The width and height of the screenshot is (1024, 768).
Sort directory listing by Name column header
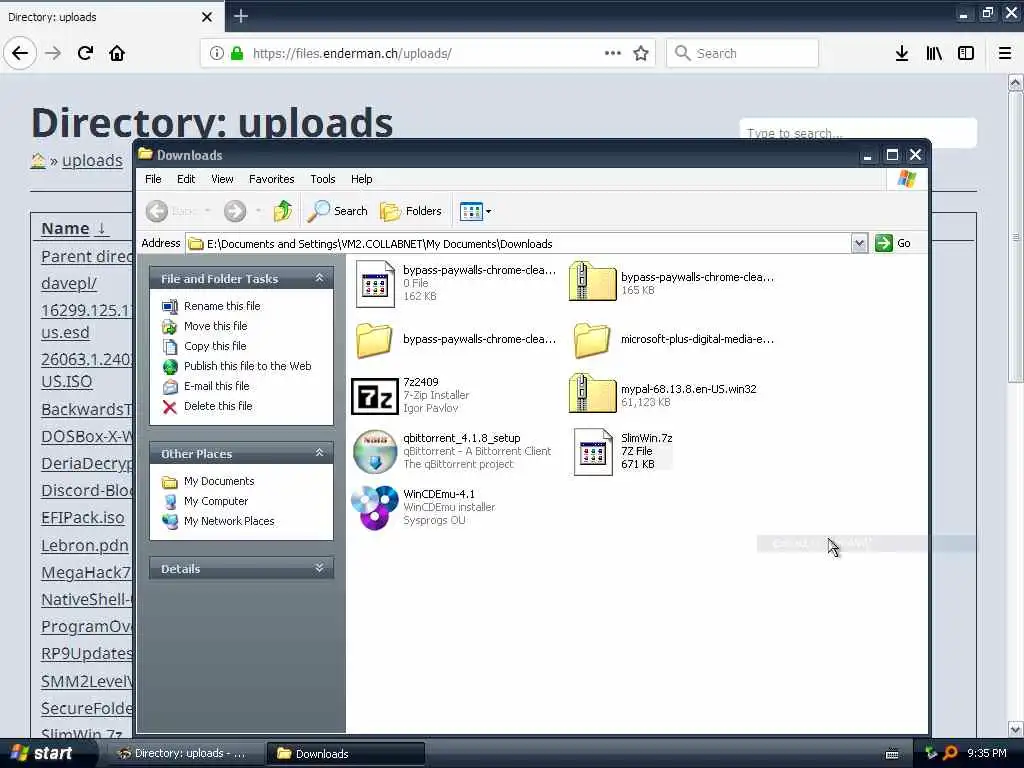(65, 229)
